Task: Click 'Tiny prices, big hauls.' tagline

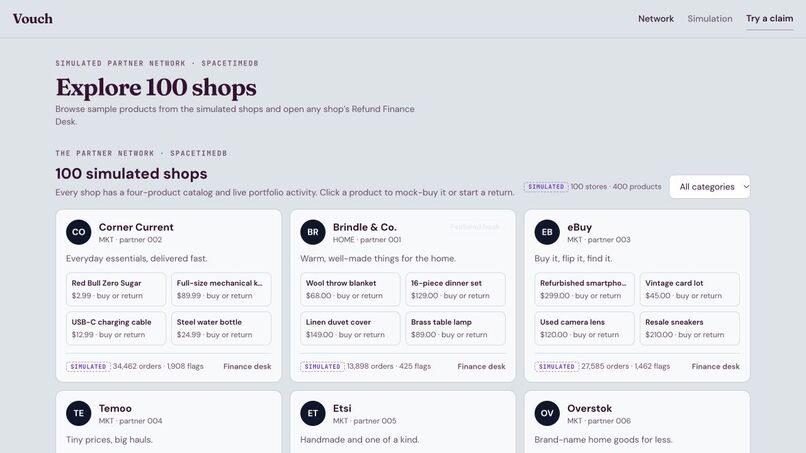Action: point(109,440)
